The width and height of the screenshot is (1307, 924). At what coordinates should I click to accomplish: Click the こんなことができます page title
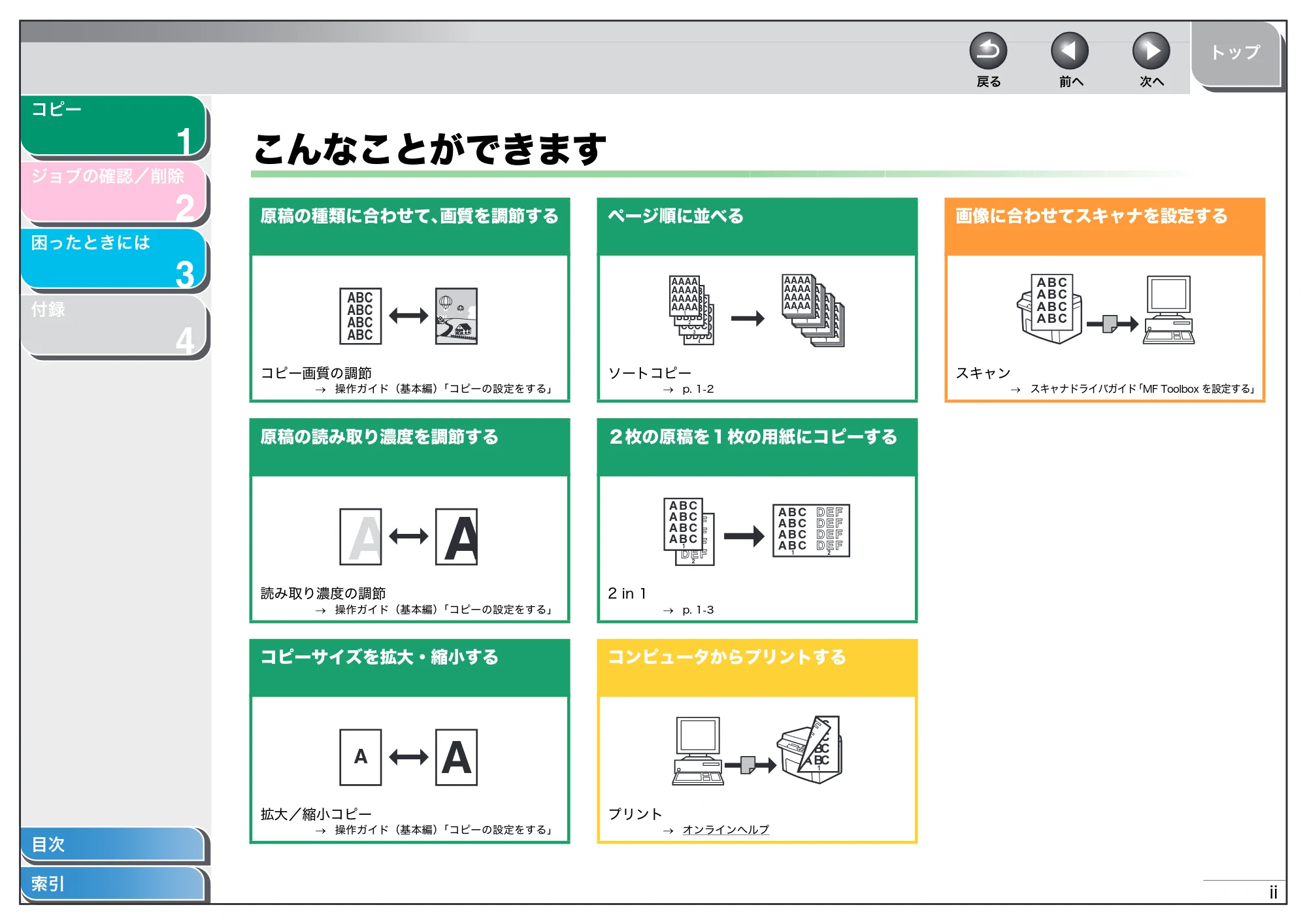[x=431, y=149]
